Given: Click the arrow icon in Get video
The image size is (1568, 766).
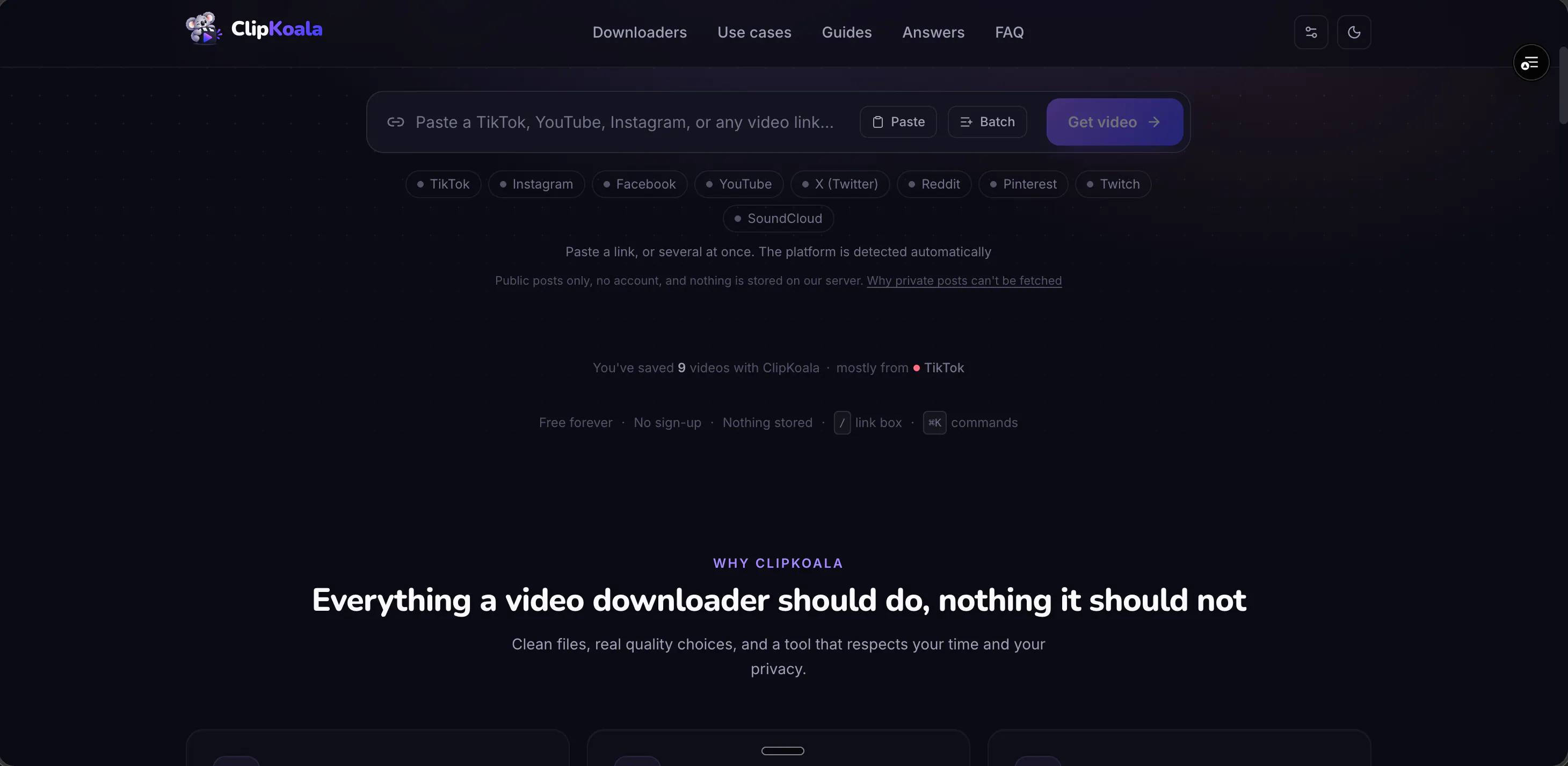Looking at the screenshot, I should click(x=1154, y=122).
